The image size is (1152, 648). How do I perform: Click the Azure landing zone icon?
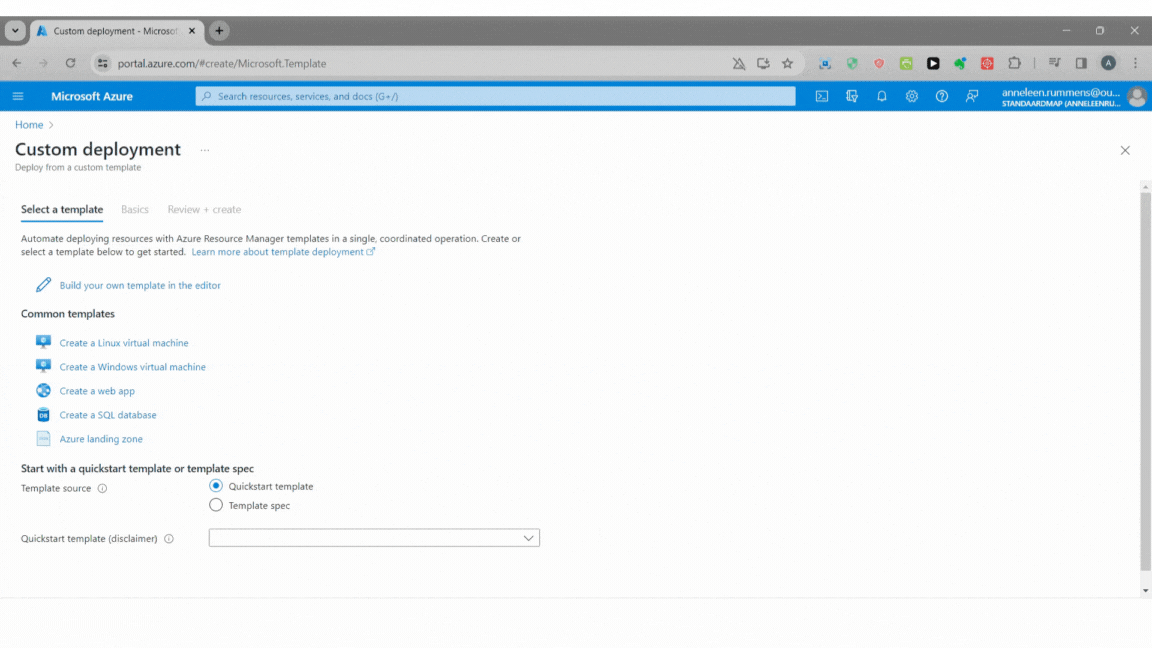coord(43,439)
